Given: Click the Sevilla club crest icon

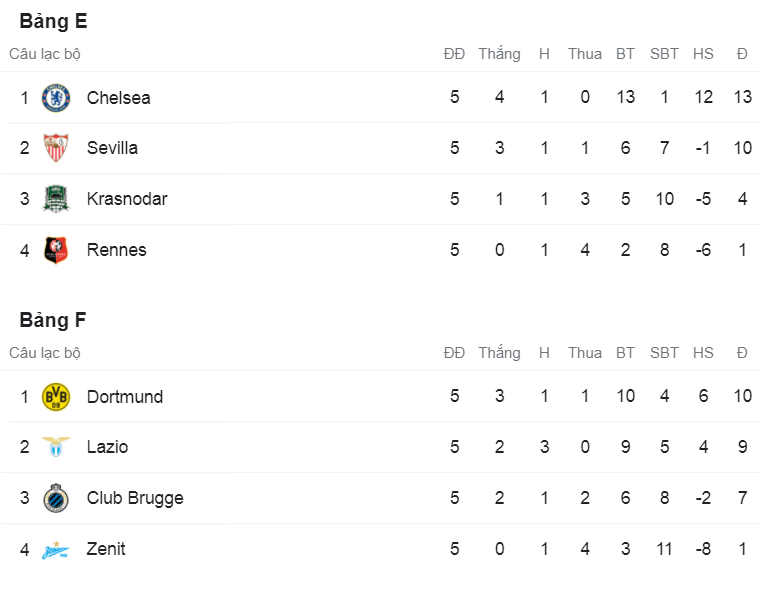Looking at the screenshot, I should (x=56, y=148).
